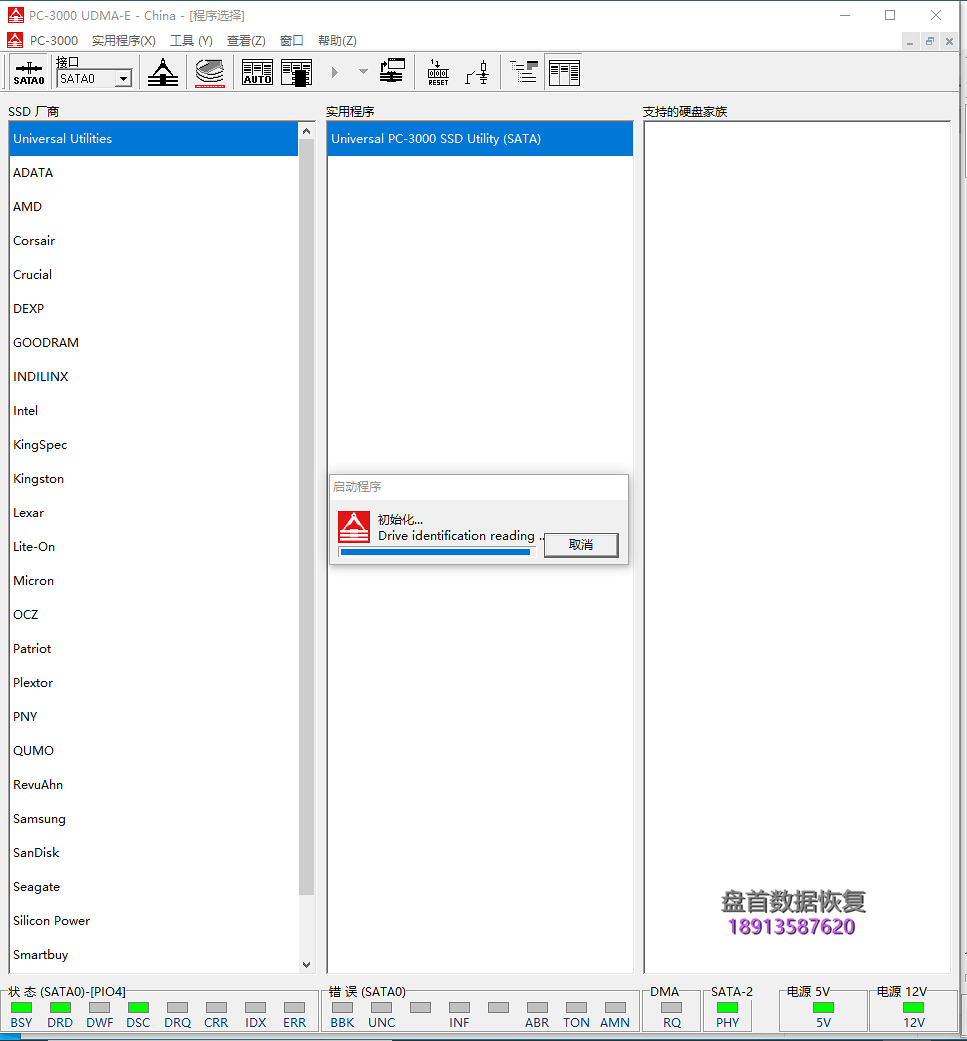Viewport: 967px width, 1041px height.
Task: Select OCZ in vendor list
Action: (x=153, y=614)
